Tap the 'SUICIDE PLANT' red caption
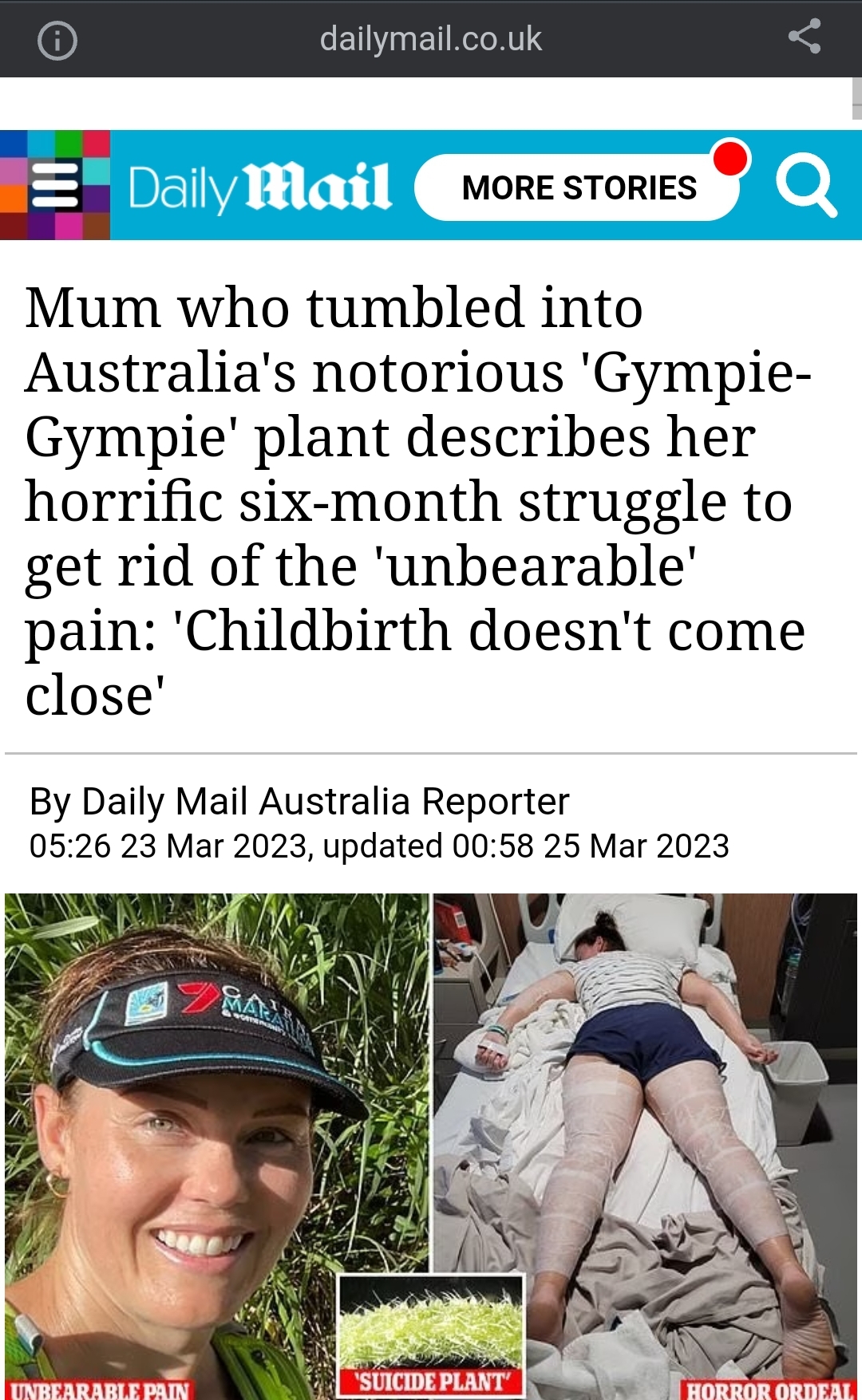This screenshot has height=1400, width=862. tap(431, 1382)
